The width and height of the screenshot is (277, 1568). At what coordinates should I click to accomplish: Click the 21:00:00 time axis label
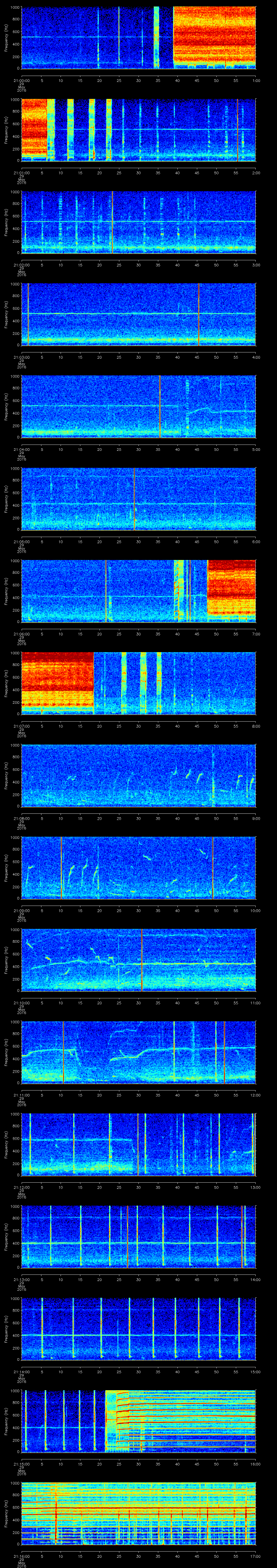click(x=21, y=80)
